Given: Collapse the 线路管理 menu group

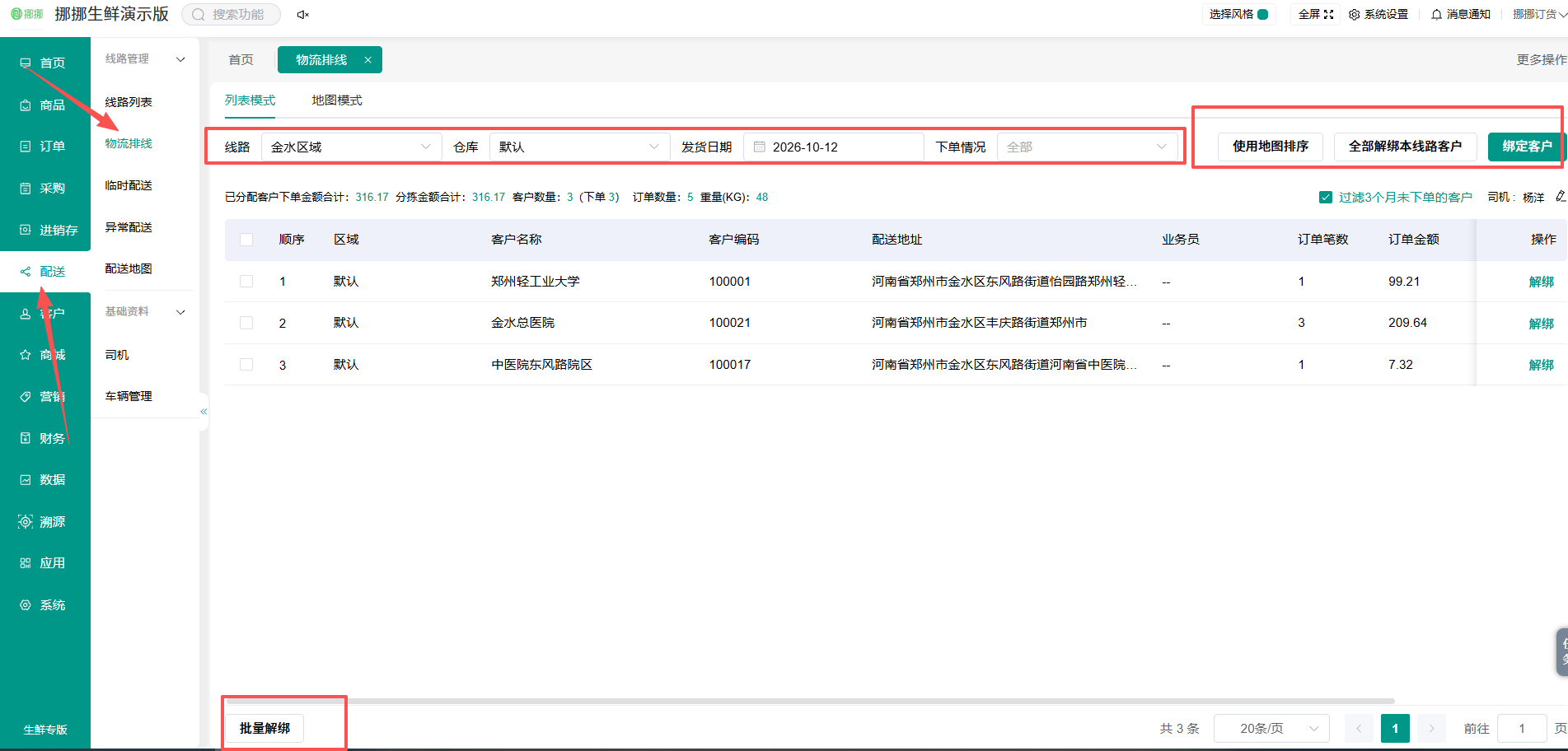Looking at the screenshot, I should click(x=145, y=58).
